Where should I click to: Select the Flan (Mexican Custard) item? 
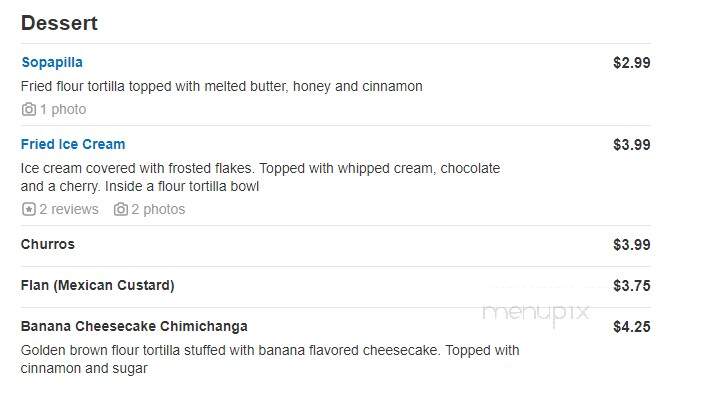(x=98, y=286)
